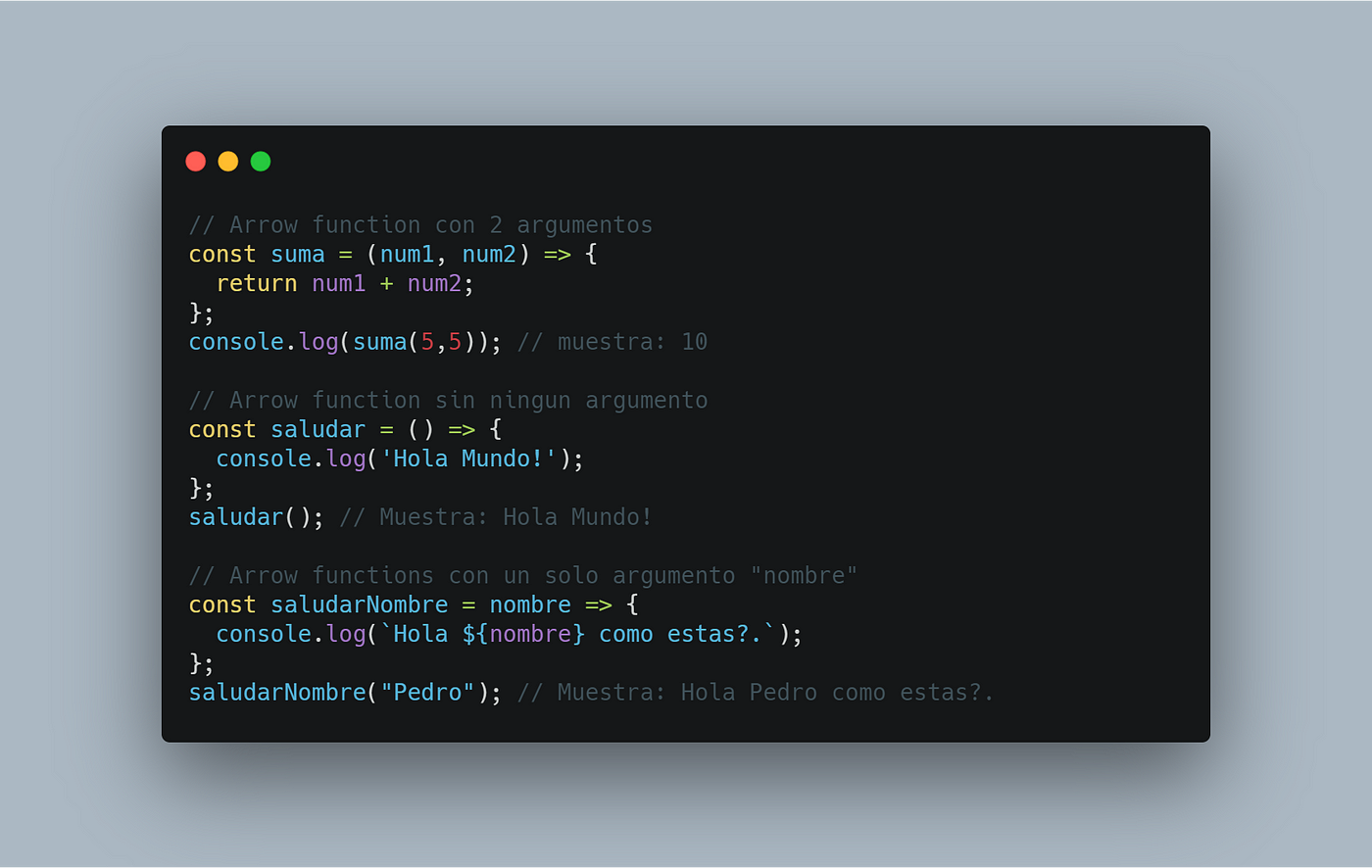Click the string "Pedro" argument
This screenshot has height=868, width=1372.
(427, 693)
